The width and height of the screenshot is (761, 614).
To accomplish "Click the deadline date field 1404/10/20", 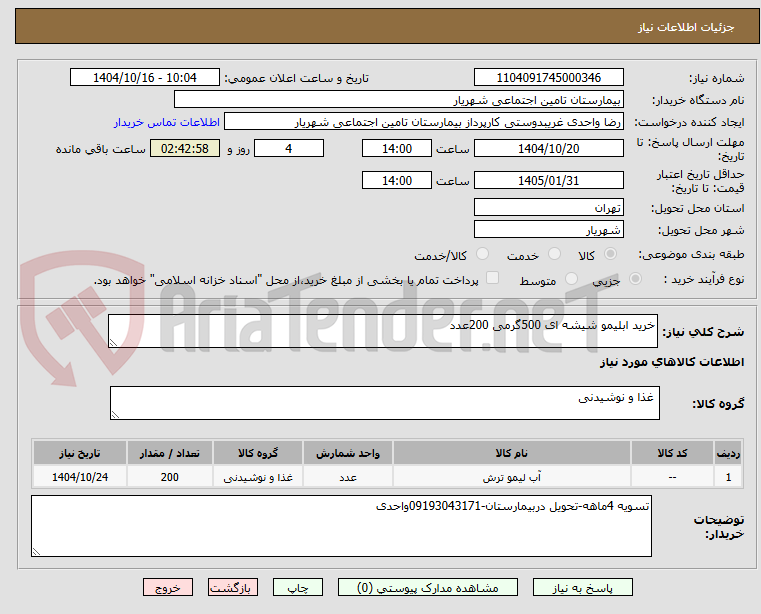I will tap(548, 149).
